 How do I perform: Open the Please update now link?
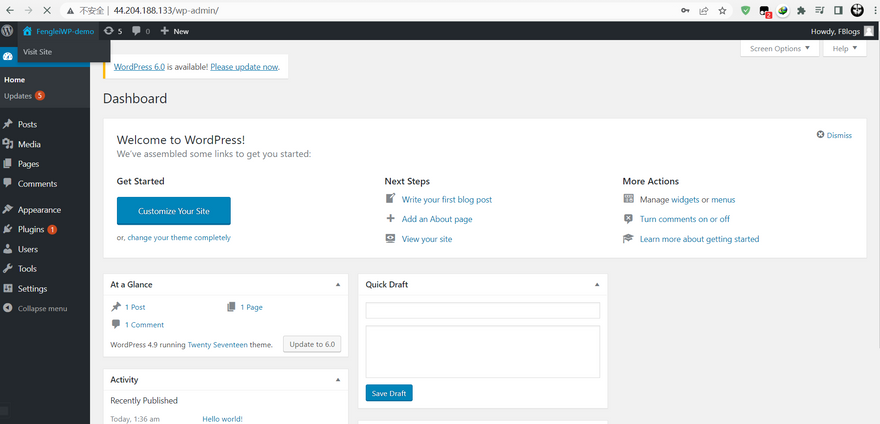(244, 67)
